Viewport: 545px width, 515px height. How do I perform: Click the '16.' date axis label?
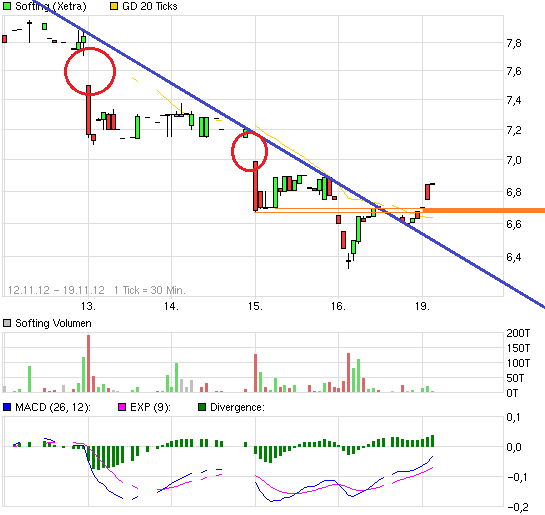point(339,306)
